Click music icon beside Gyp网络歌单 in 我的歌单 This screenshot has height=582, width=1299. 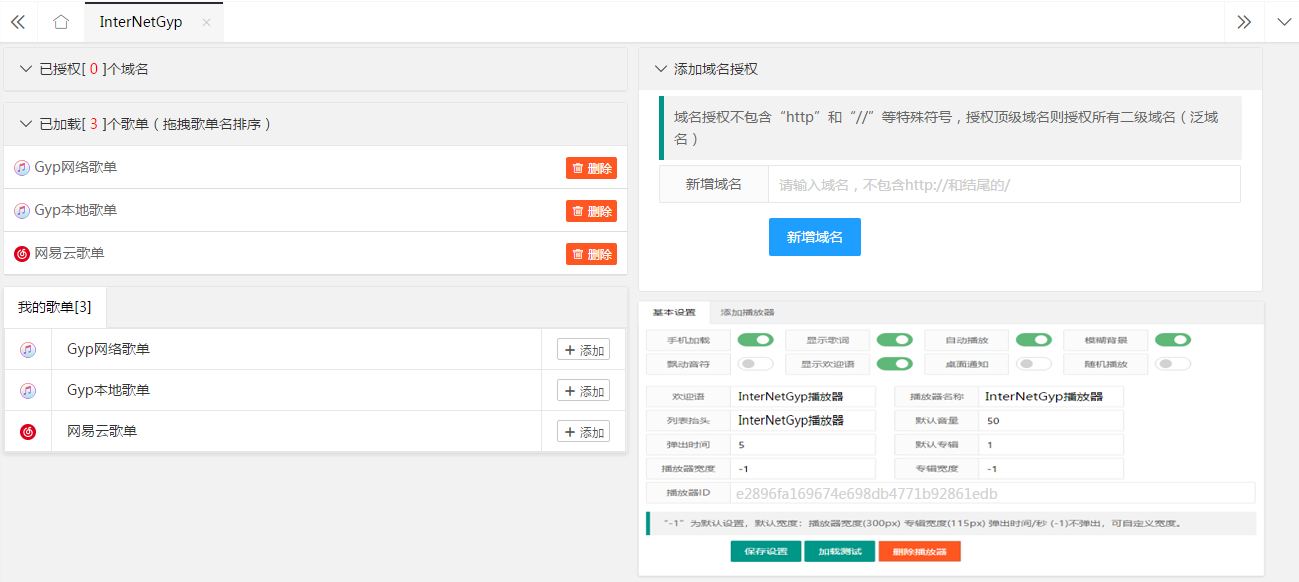[28, 349]
